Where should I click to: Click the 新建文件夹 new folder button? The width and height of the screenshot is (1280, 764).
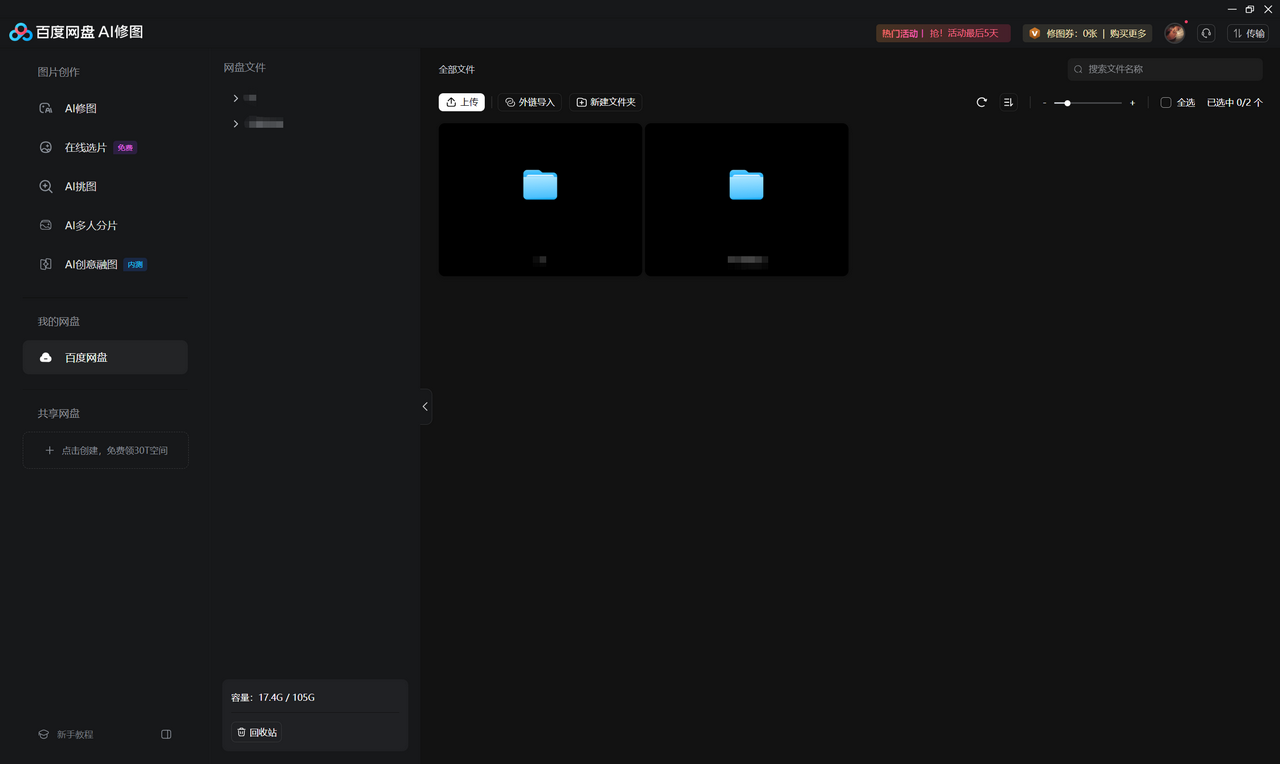coord(605,102)
